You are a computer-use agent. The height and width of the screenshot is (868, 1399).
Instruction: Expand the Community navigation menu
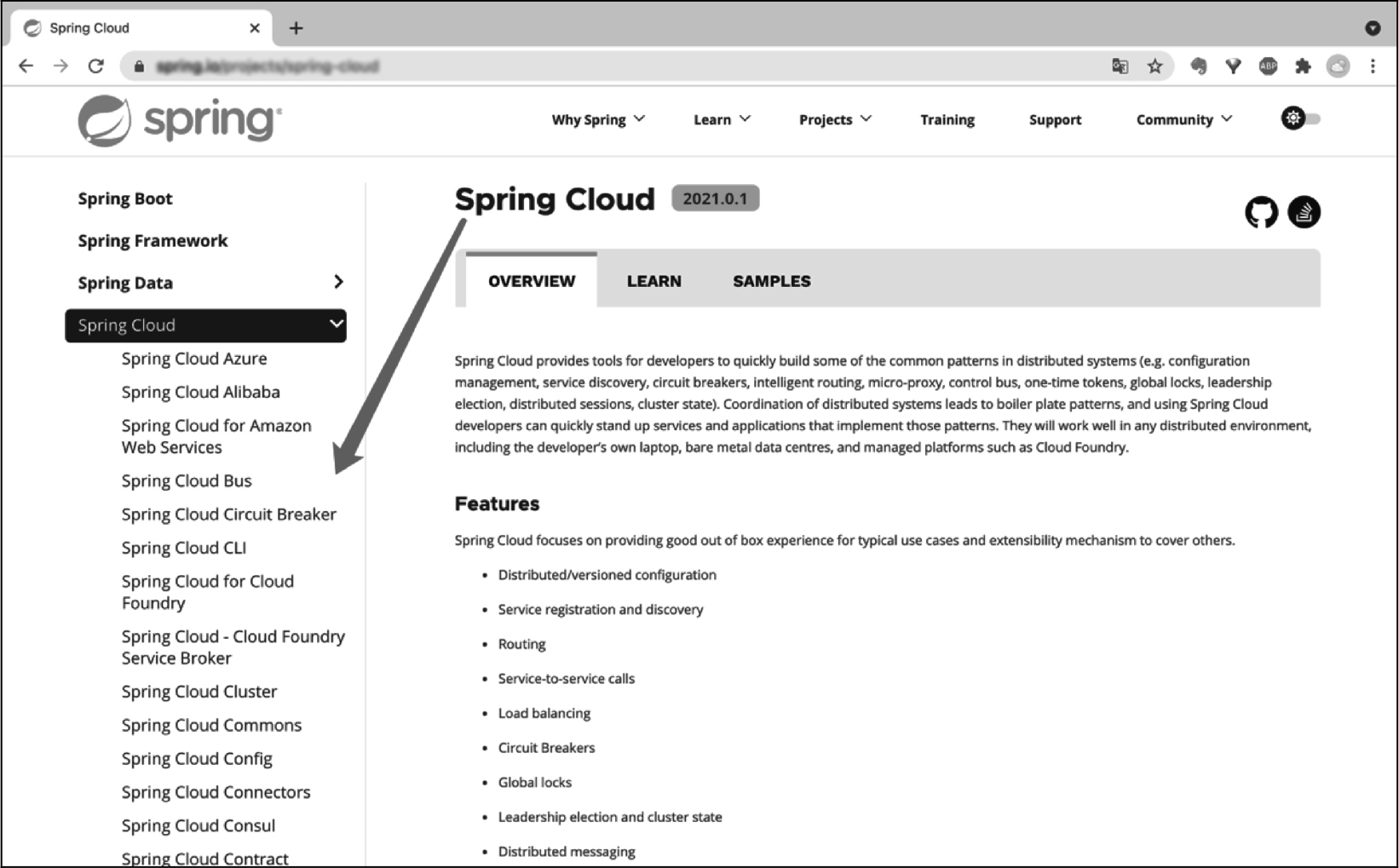pyautogui.click(x=1184, y=119)
